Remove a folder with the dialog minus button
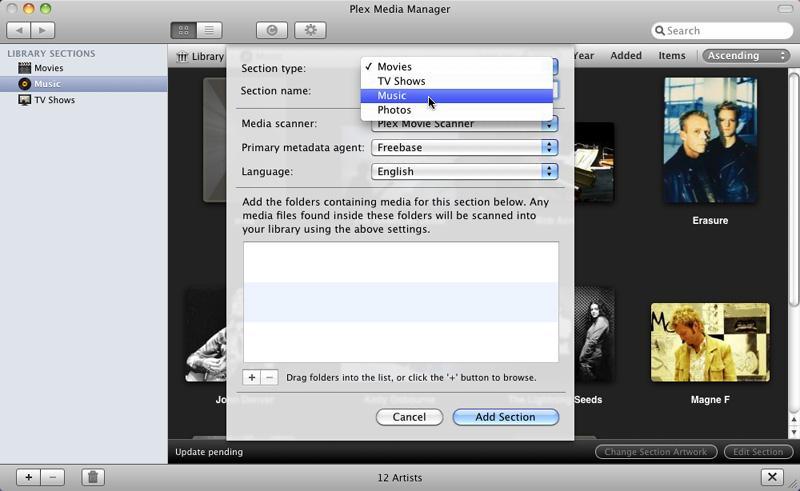 269,377
